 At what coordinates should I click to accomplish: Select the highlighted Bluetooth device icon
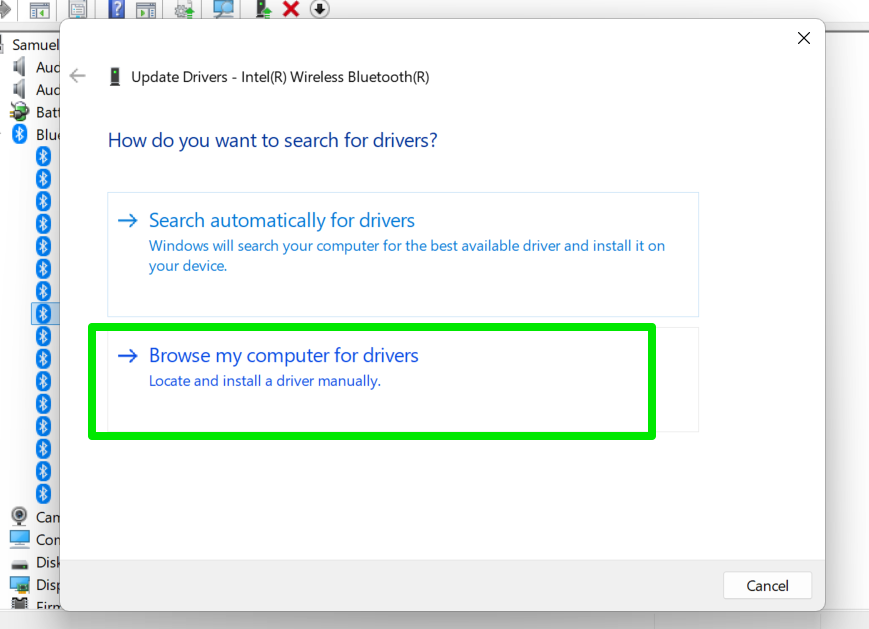tap(43, 314)
